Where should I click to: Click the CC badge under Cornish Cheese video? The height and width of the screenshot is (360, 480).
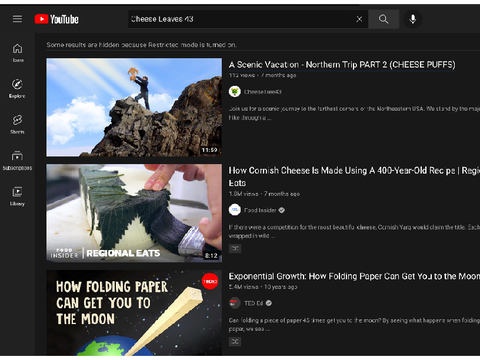click(x=235, y=248)
